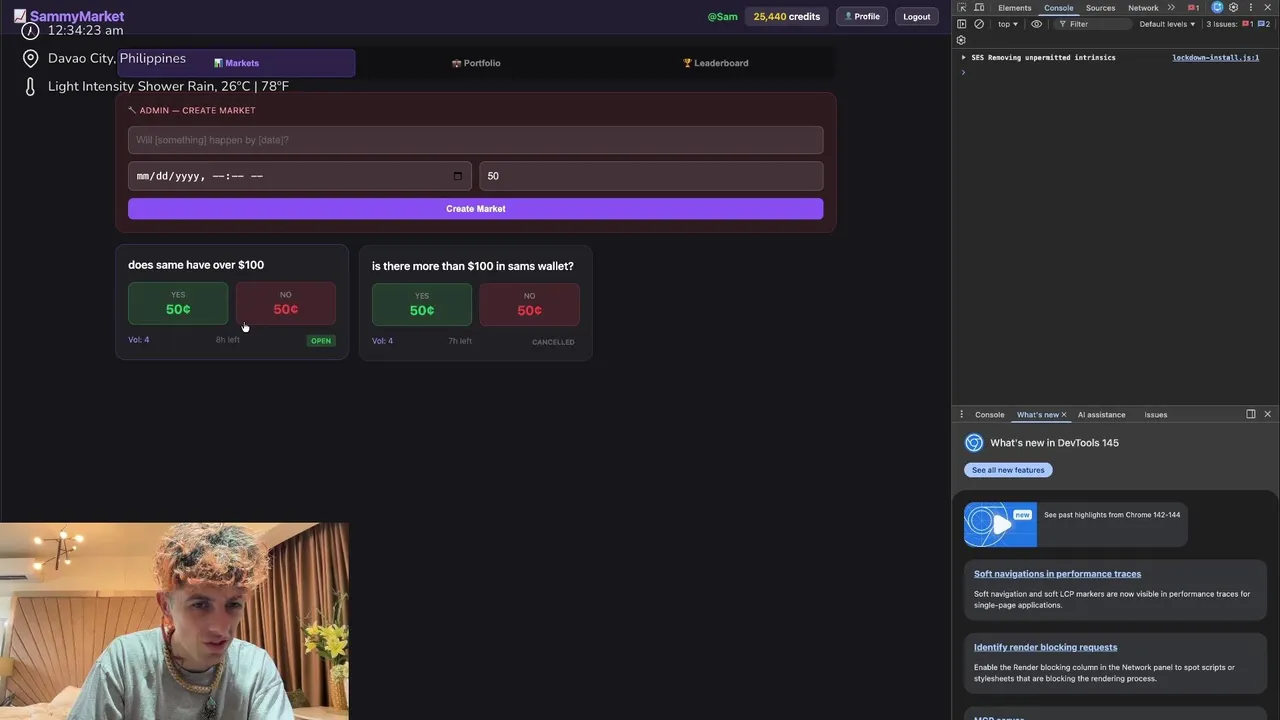The image size is (1280, 720).
Task: Show more DevTools tabs with the chevron
Action: point(1171,8)
